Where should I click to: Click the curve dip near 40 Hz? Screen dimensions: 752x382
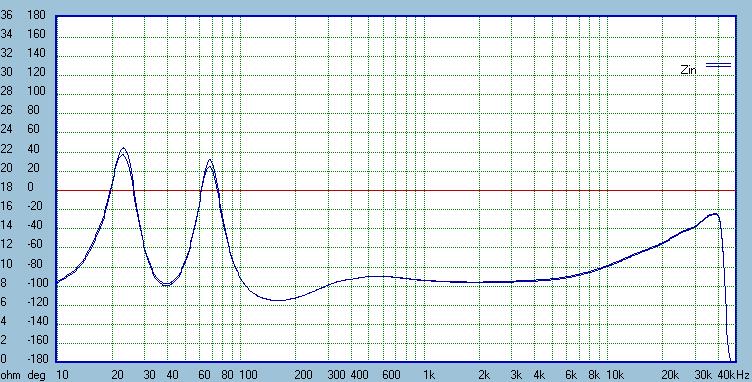[x=166, y=284]
